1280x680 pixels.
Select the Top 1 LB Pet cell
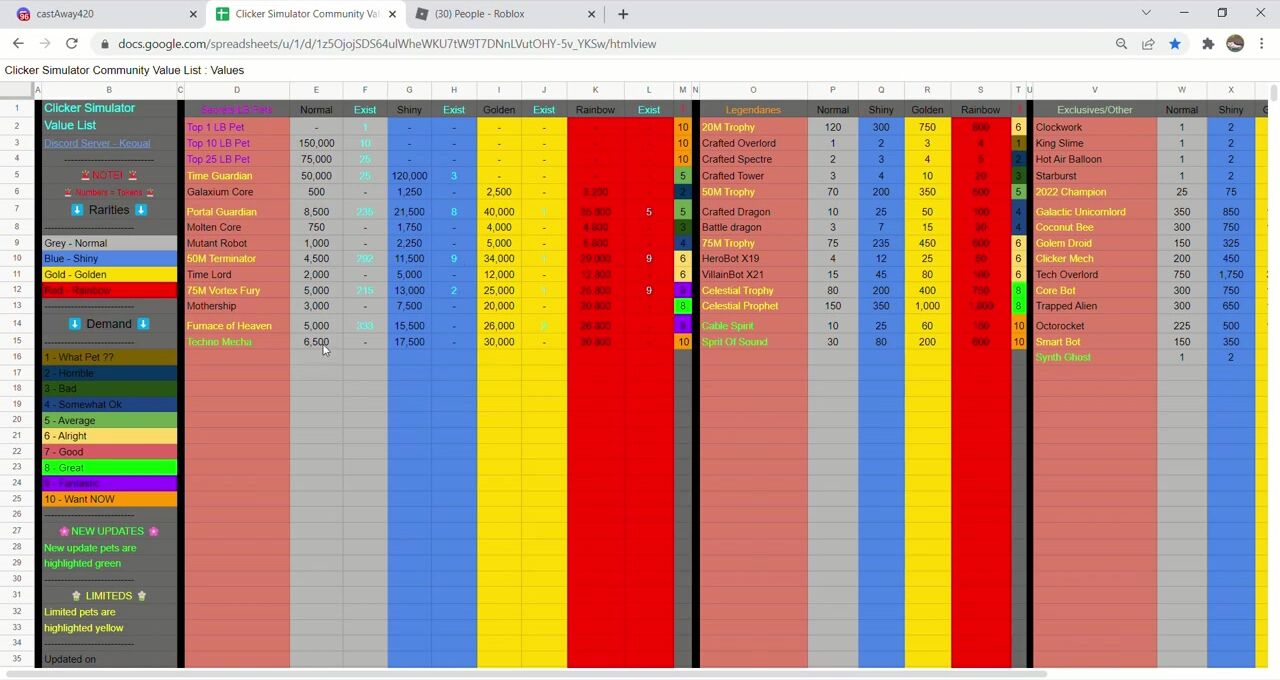237,127
